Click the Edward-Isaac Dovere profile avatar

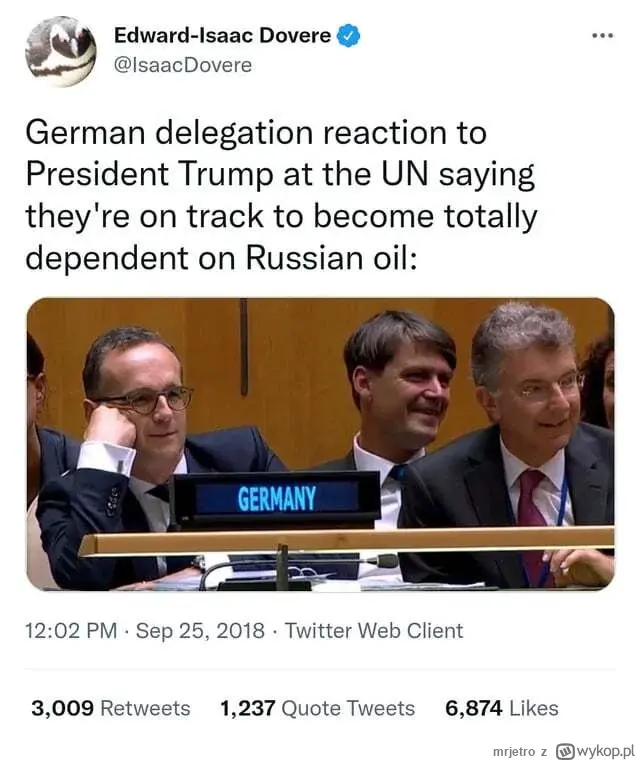pyautogui.click(x=60, y=49)
